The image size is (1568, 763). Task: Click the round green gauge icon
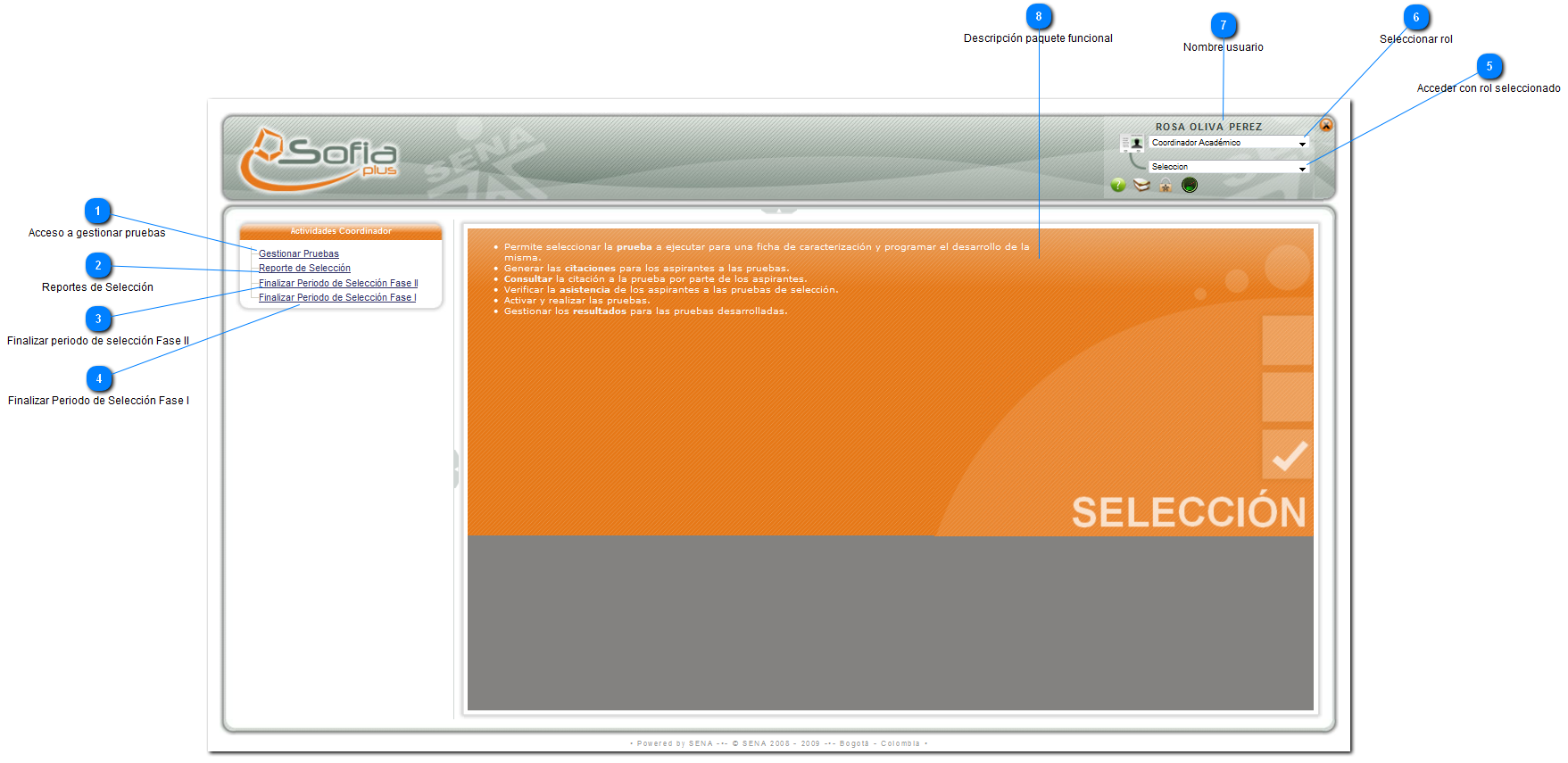[x=1190, y=185]
